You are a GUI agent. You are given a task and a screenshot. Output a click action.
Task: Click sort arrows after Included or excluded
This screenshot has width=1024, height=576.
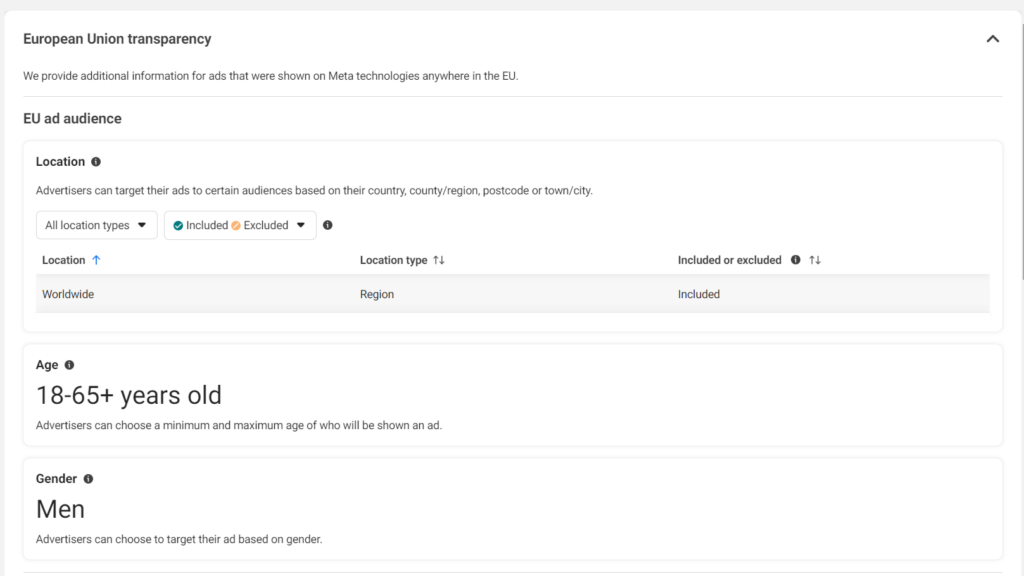pyautogui.click(x=815, y=260)
